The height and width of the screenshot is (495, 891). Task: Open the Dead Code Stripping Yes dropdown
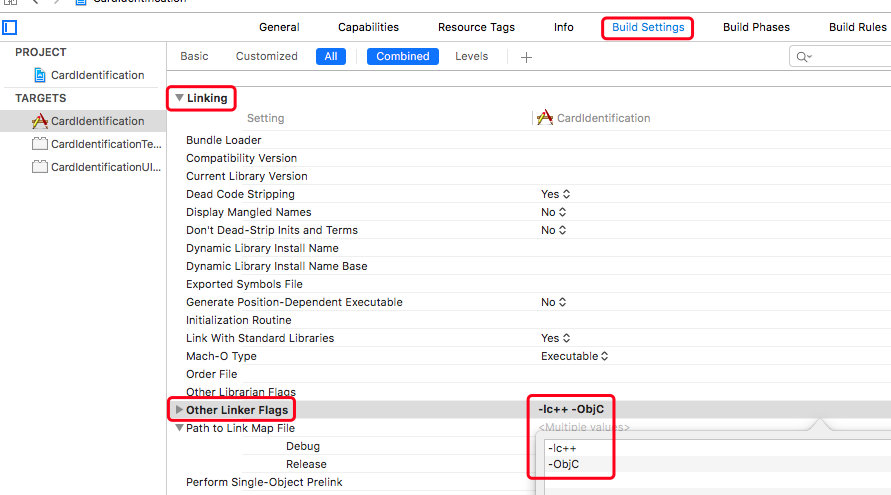pyautogui.click(x=555, y=194)
